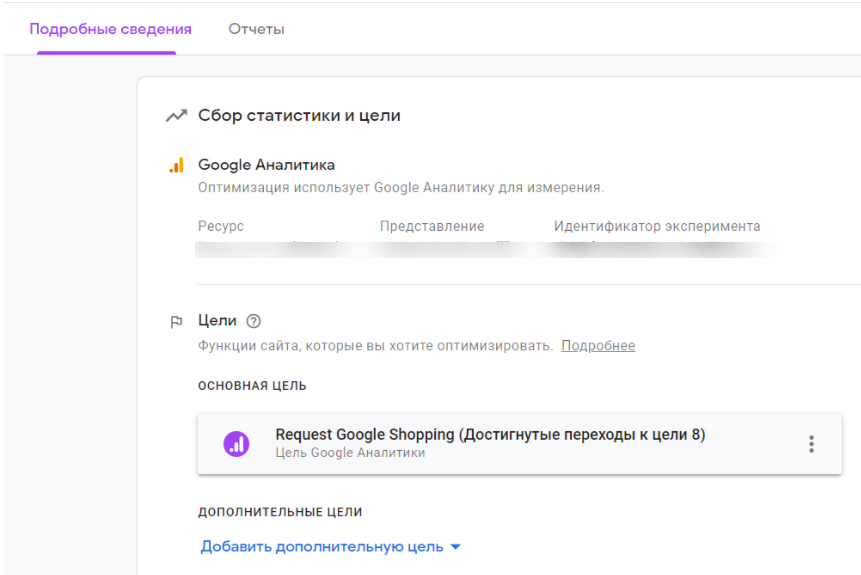Click the purple analytics icon on goal card
Screen dimensions: 861x575
click(x=236, y=444)
